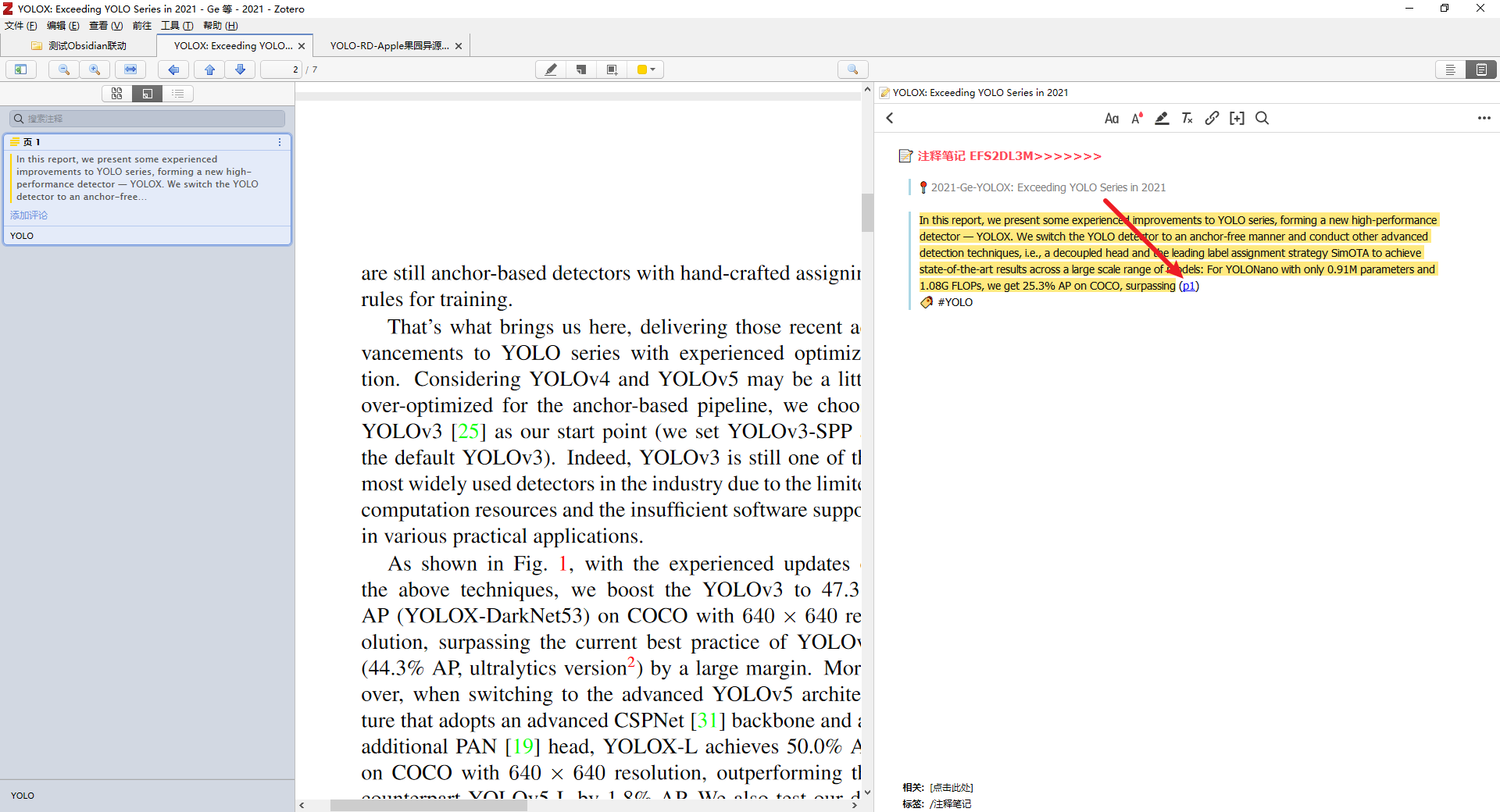Open the yellow annotation color dropdown

(646, 69)
